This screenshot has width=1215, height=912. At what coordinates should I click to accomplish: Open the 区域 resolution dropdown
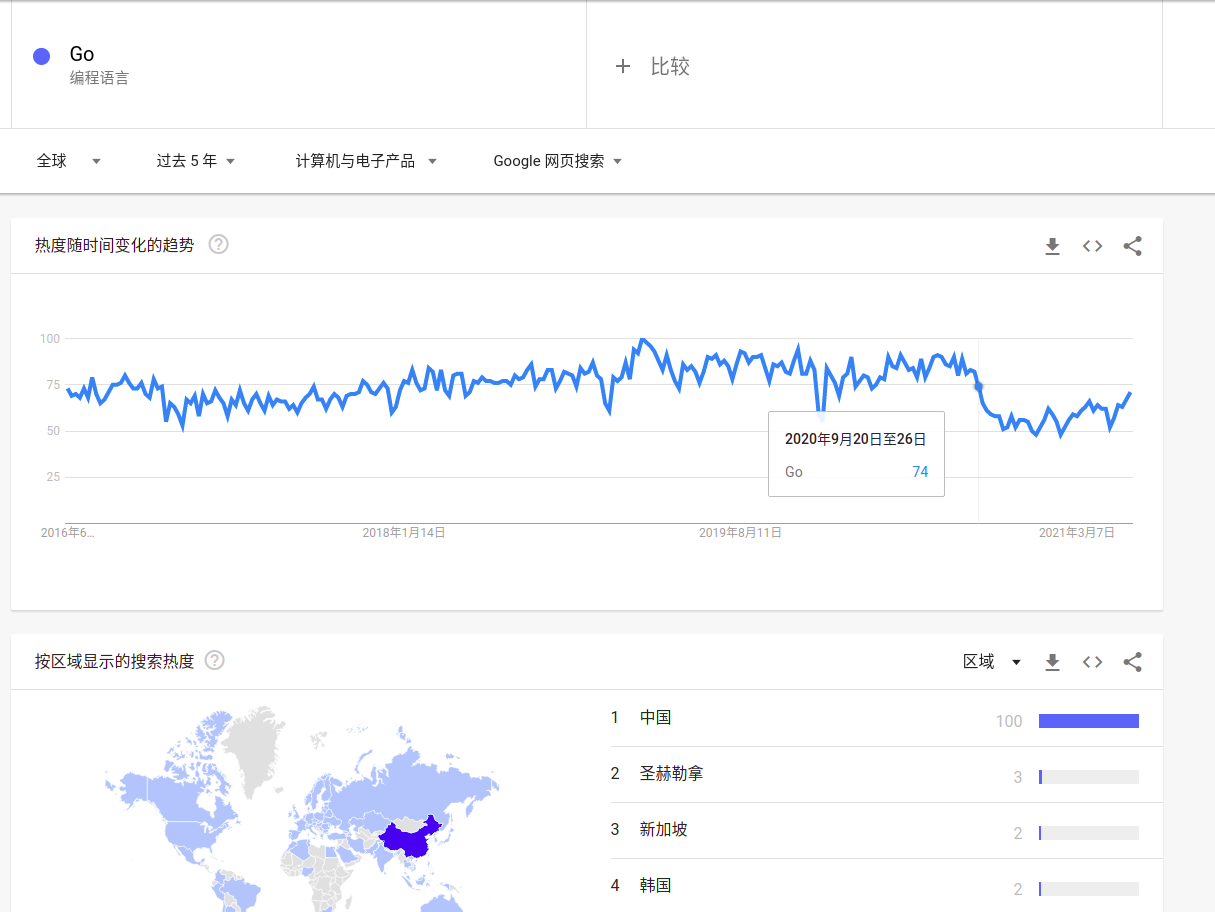pos(992,662)
